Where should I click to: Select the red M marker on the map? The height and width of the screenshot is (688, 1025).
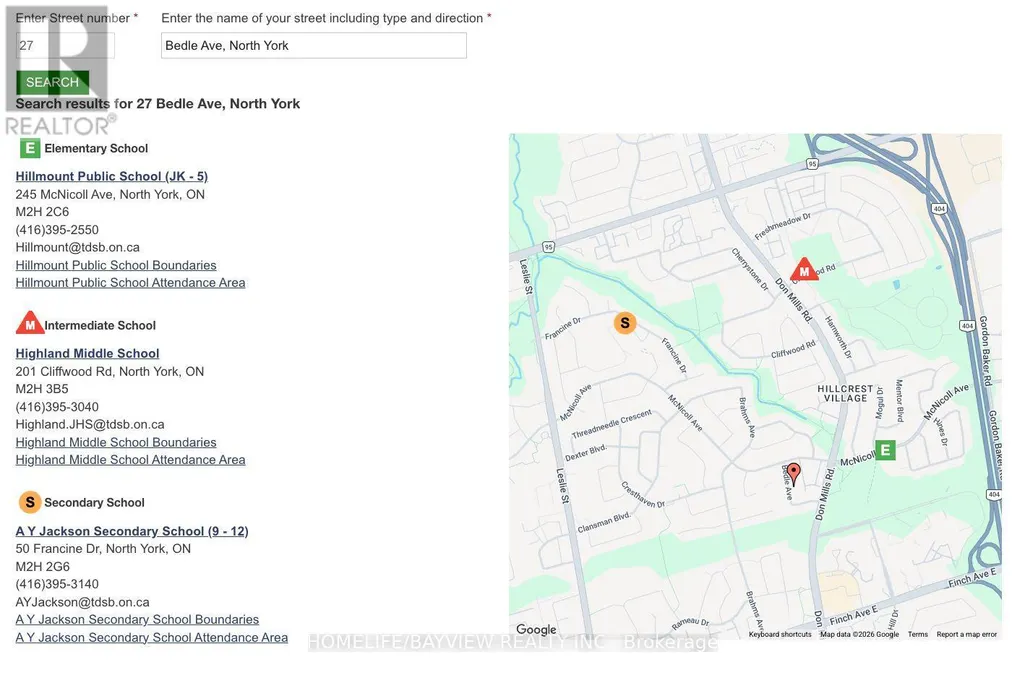[804, 270]
